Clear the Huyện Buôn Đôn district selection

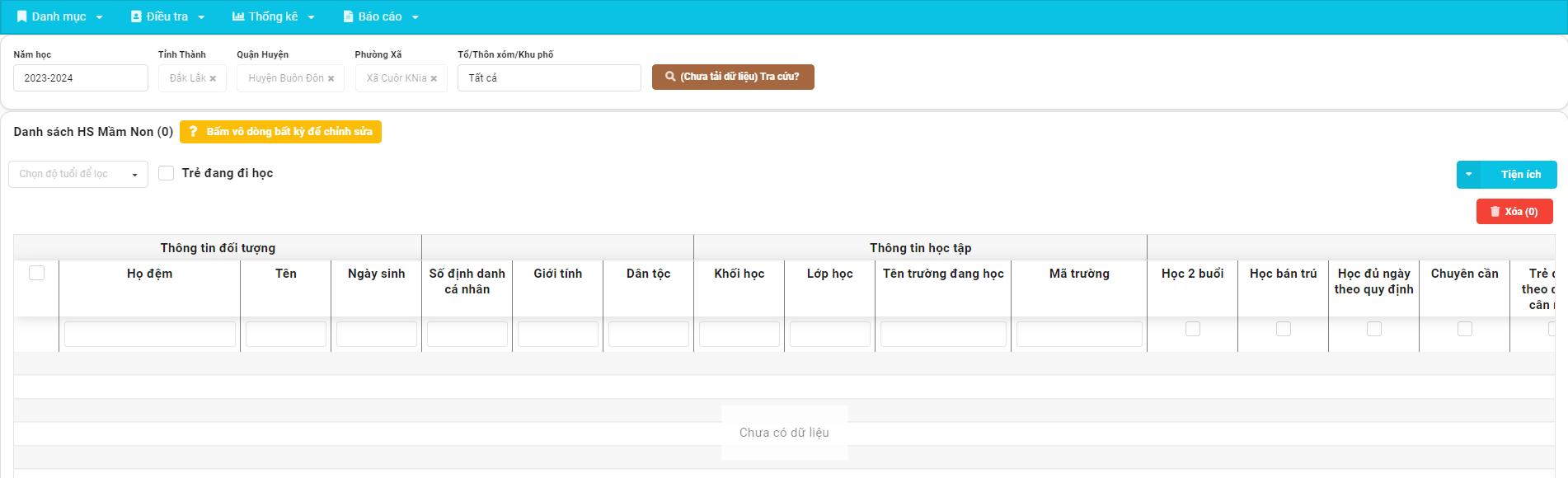point(331,79)
